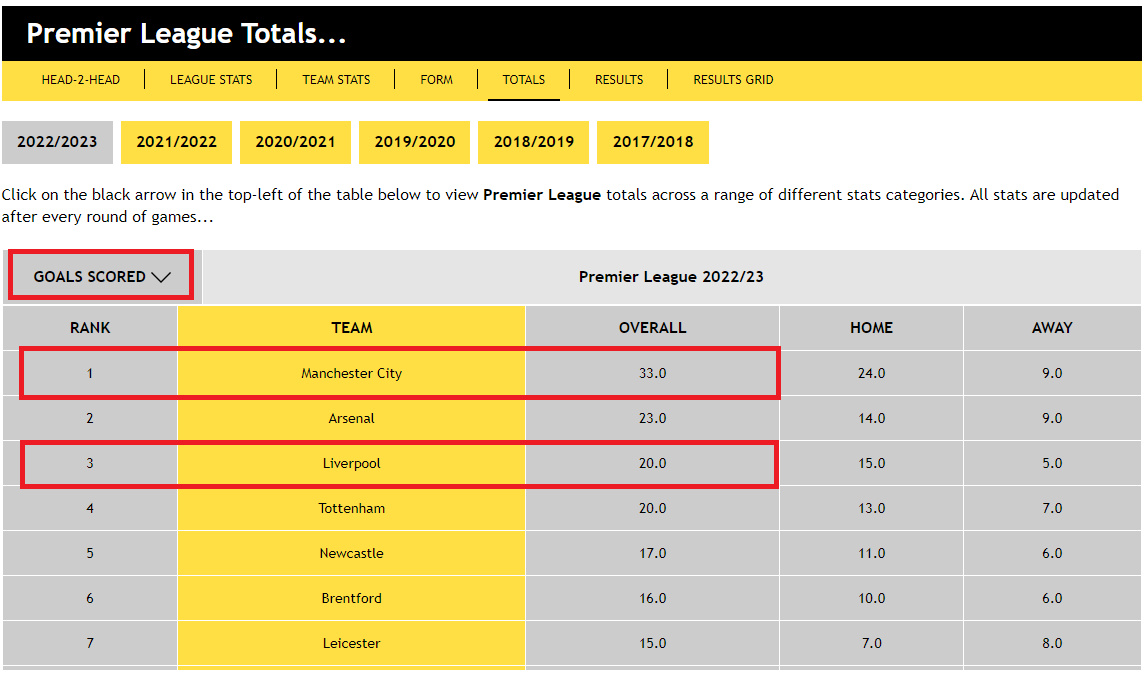
Task: Open the LEAGUE STATS tab
Action: [x=211, y=80]
